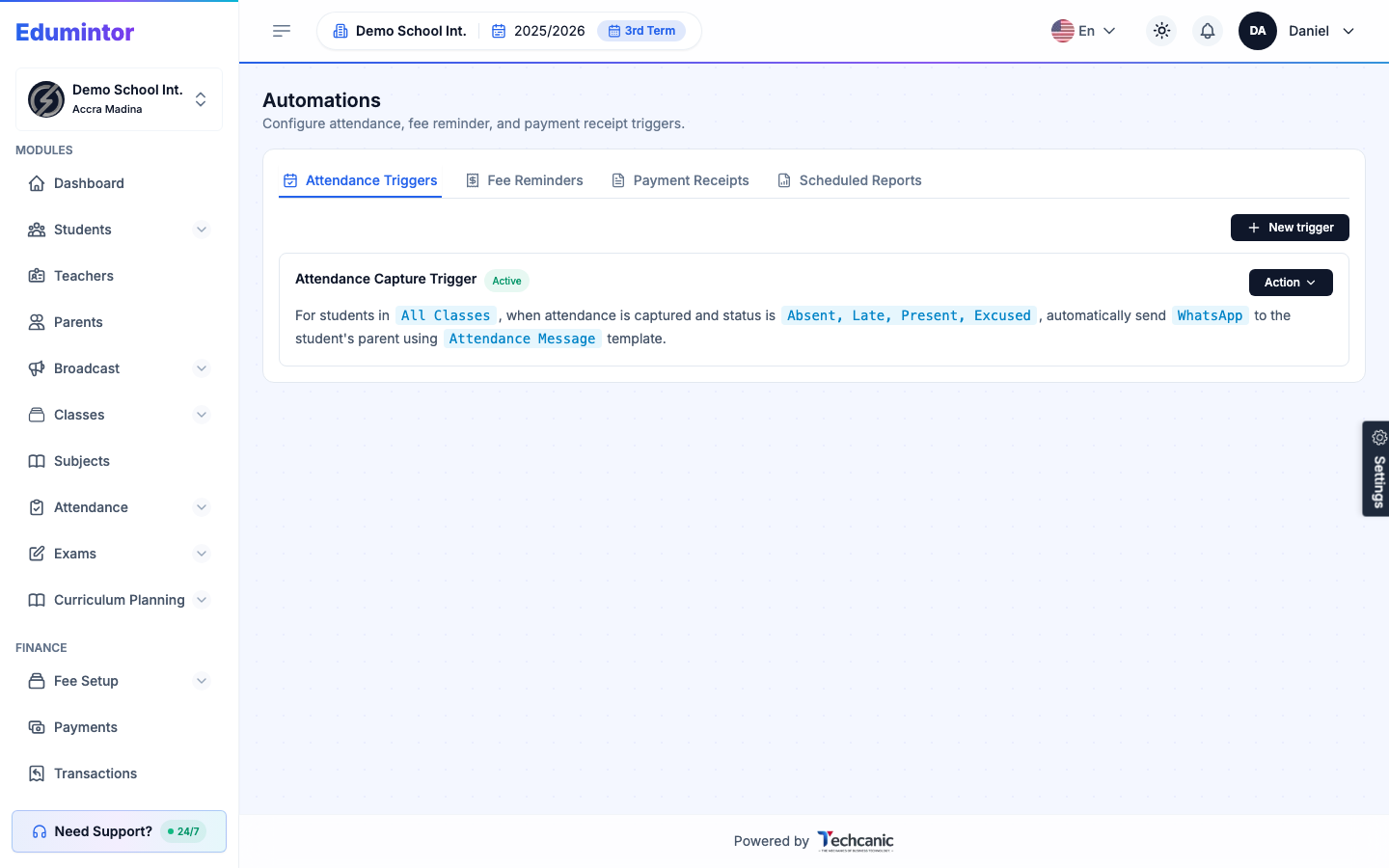Click the Classes icon in sidebar
Viewport: 1389px width, 868px height.
(37, 415)
